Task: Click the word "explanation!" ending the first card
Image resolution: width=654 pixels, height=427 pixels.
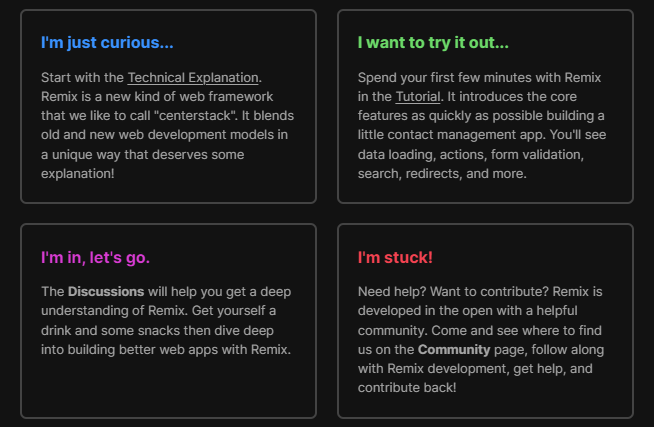Action: 78,173
